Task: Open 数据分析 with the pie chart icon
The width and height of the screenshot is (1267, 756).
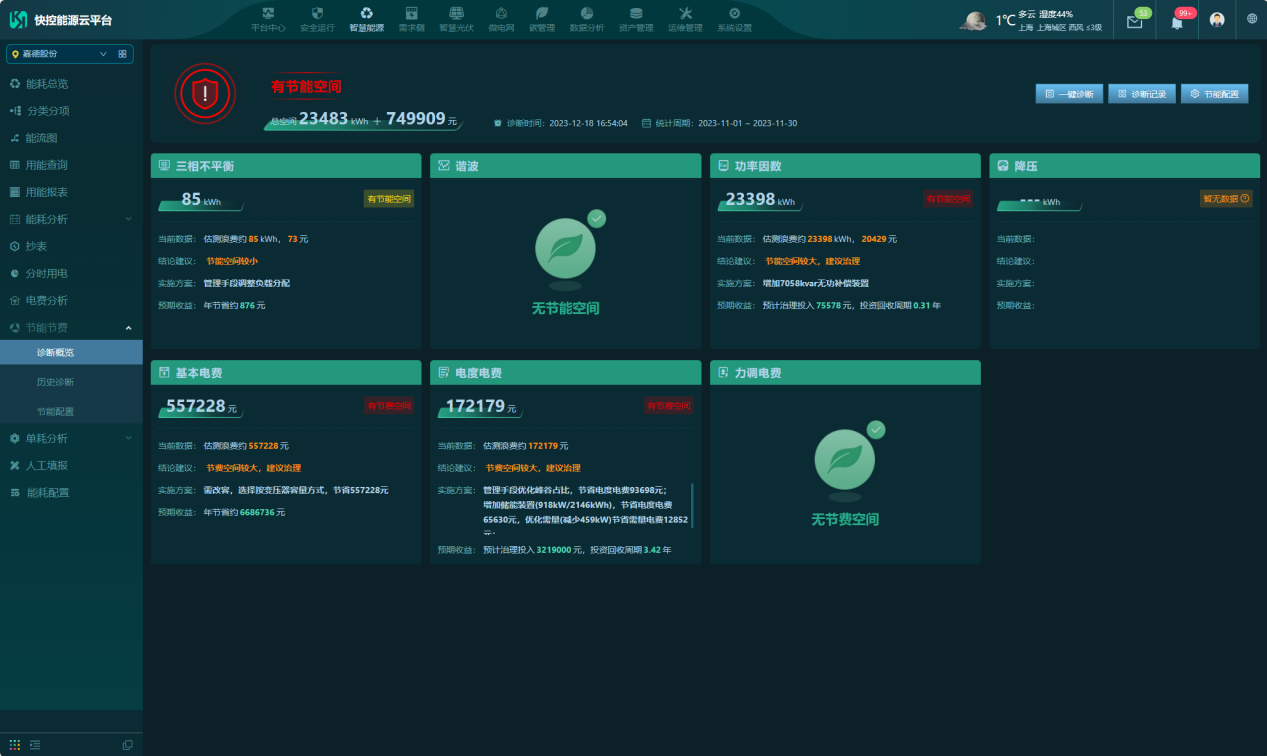Action: click(587, 19)
